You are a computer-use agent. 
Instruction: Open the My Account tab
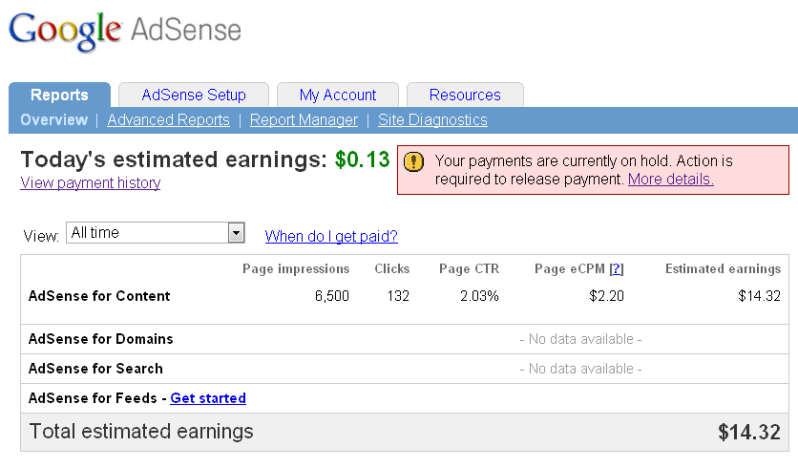(337, 95)
